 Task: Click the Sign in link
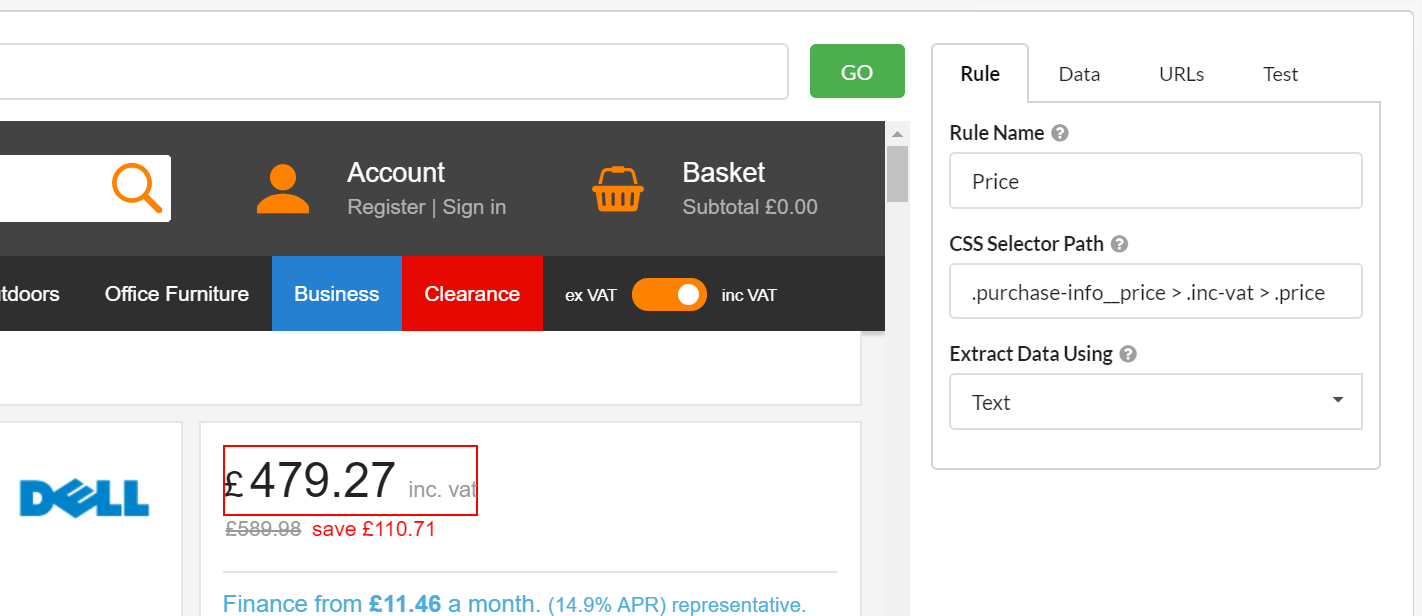click(x=474, y=207)
